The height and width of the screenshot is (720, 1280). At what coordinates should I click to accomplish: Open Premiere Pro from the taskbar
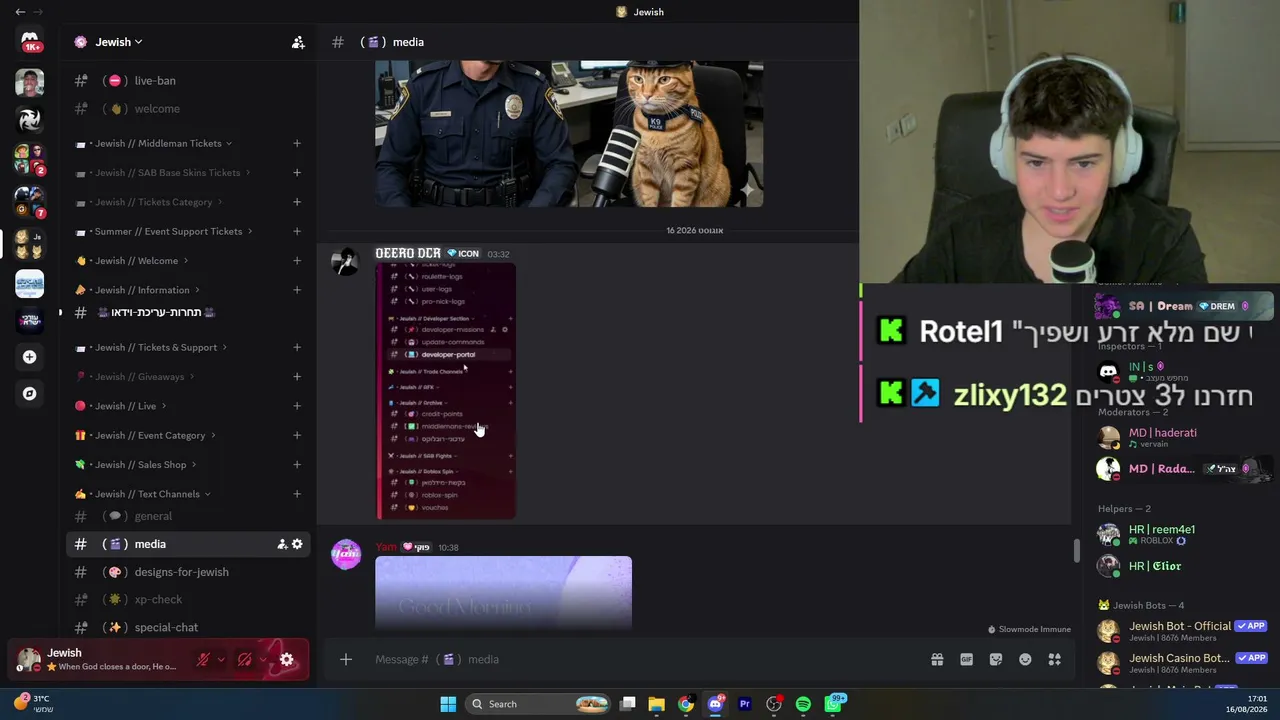tap(744, 704)
